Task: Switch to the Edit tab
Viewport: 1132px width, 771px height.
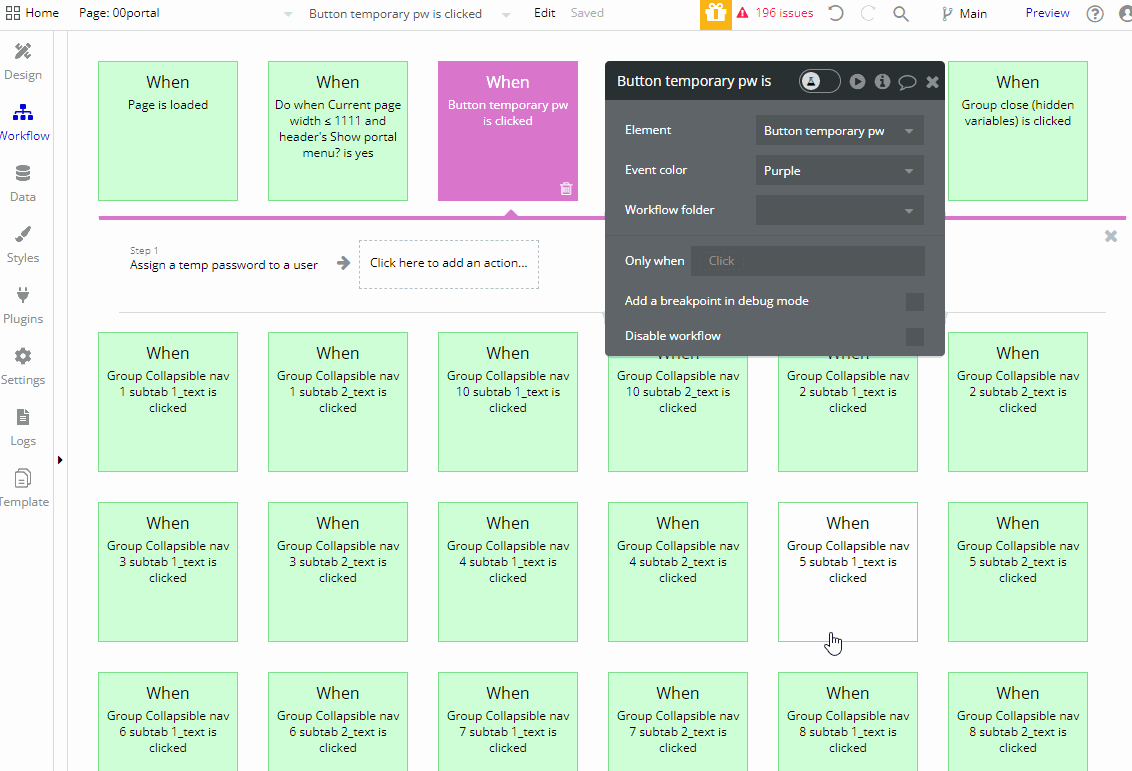Action: [544, 13]
